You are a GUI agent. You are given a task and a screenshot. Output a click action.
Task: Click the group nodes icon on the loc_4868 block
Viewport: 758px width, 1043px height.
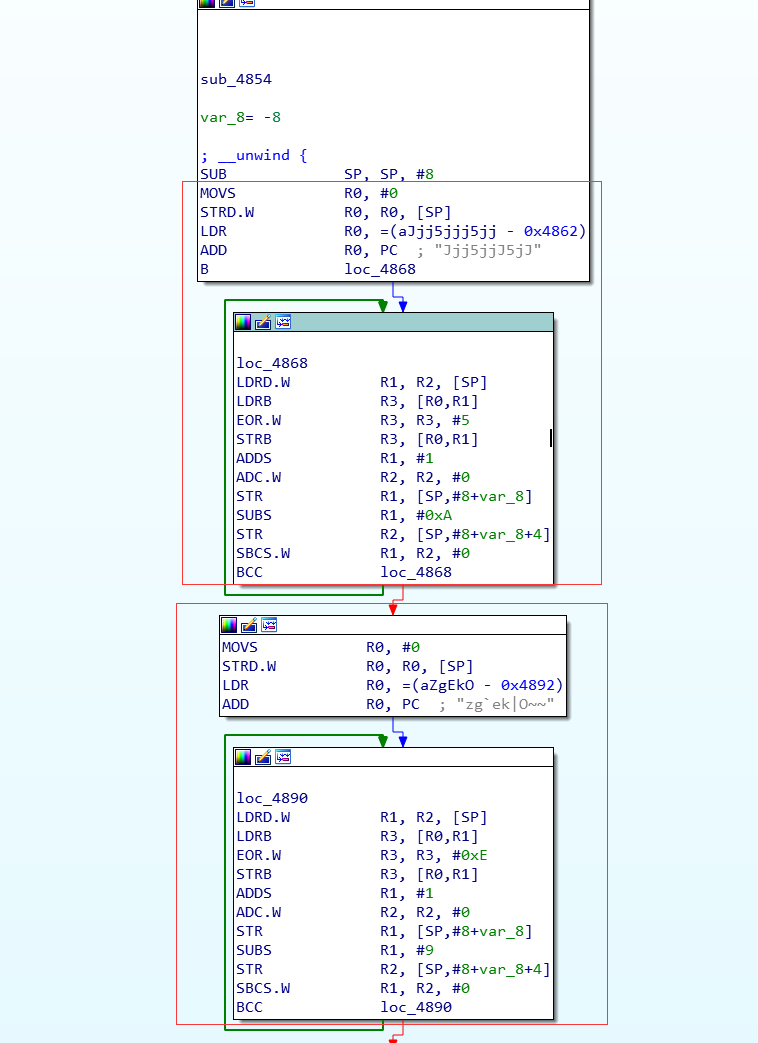point(283,322)
